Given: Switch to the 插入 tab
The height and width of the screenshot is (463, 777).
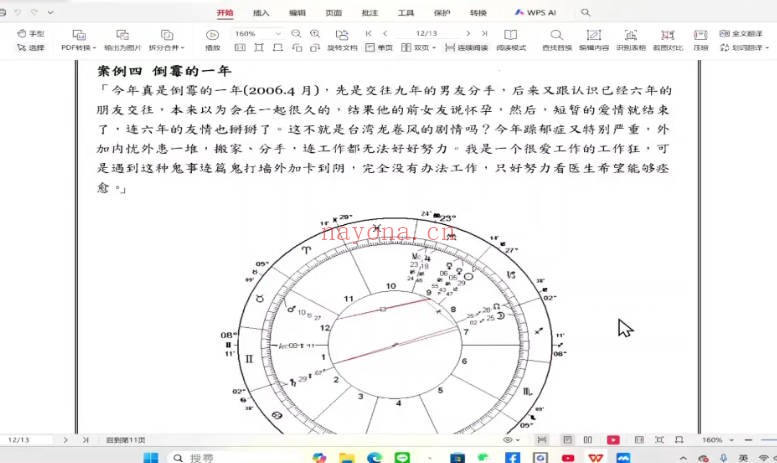Looking at the screenshot, I should click(261, 13).
